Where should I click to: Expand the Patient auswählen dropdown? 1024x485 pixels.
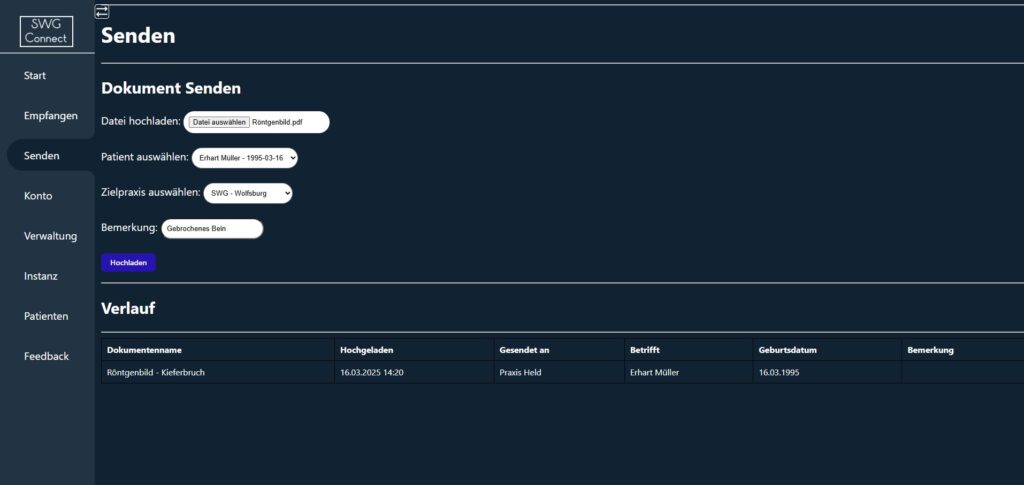coord(245,158)
